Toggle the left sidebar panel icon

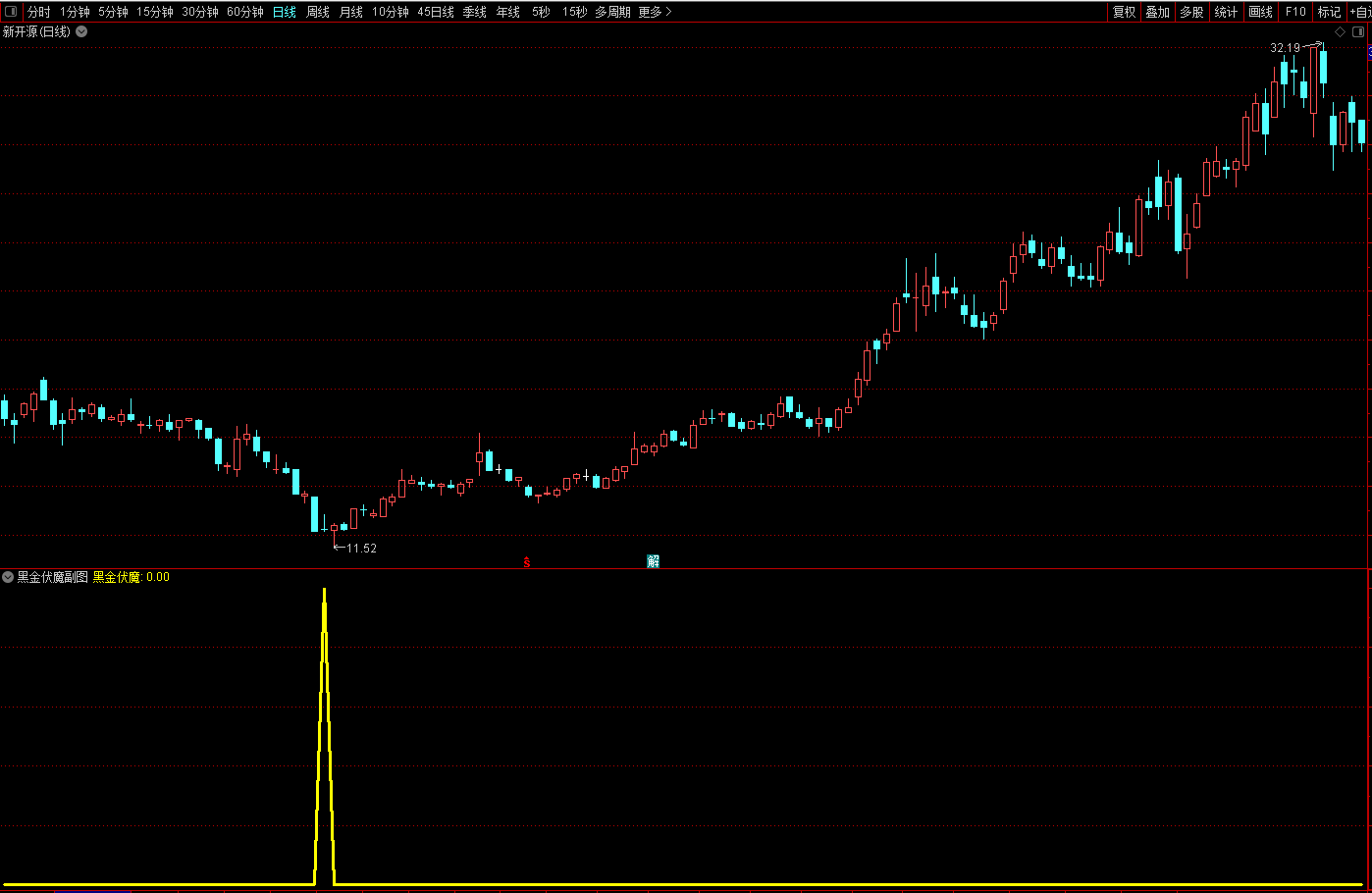(x=11, y=12)
